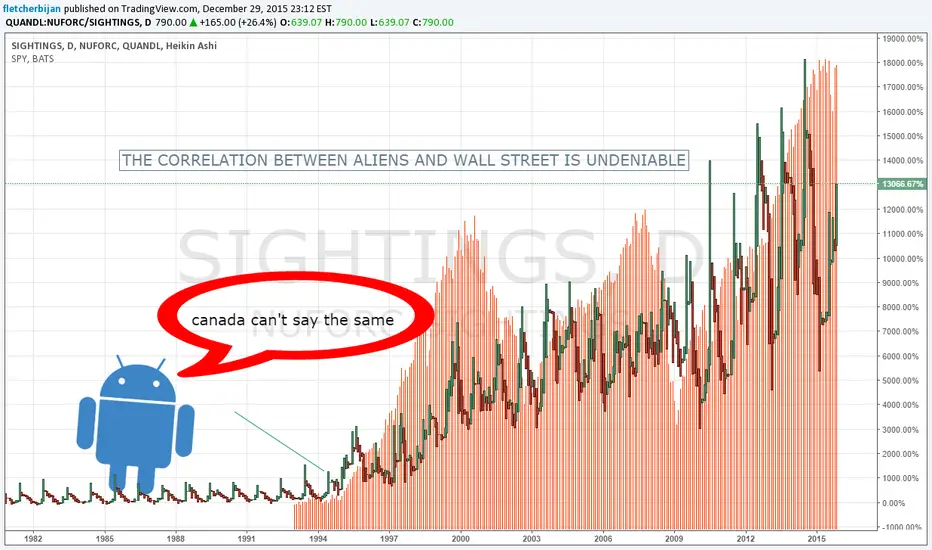Click the 7000.00% axis label
The image size is (932, 550).
coord(904,331)
